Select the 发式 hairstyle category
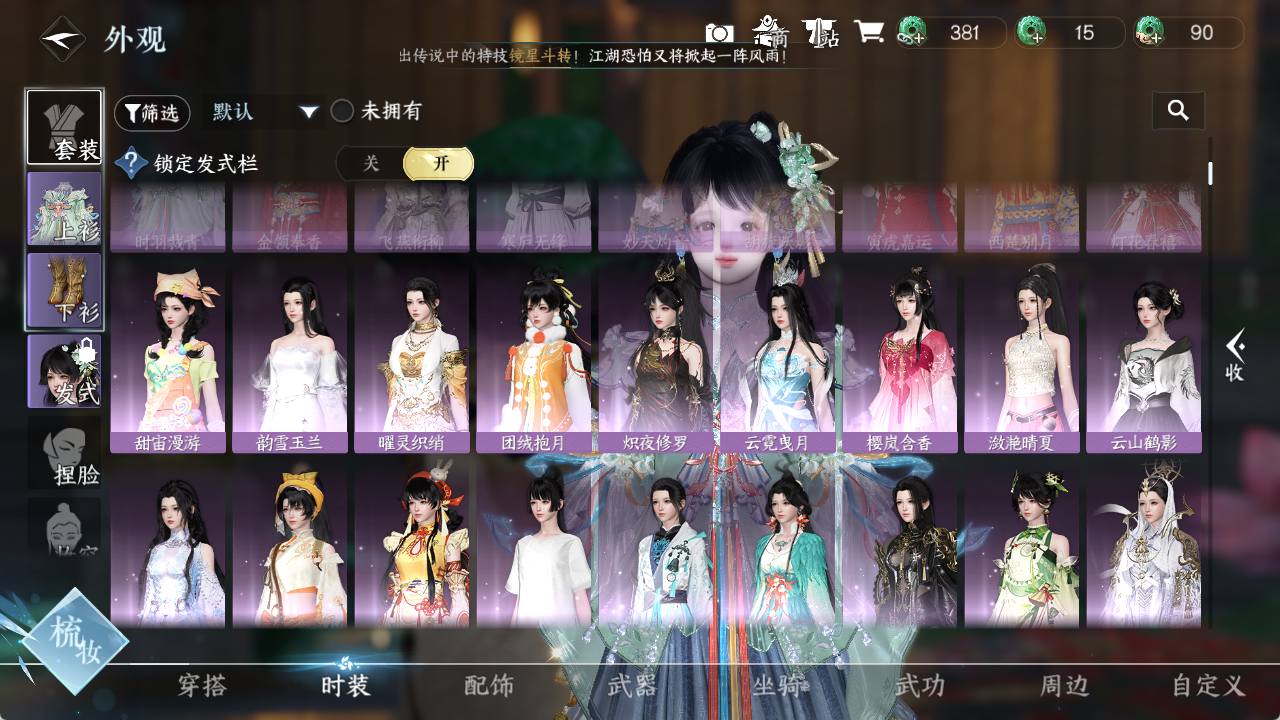This screenshot has width=1280, height=720. (64, 371)
